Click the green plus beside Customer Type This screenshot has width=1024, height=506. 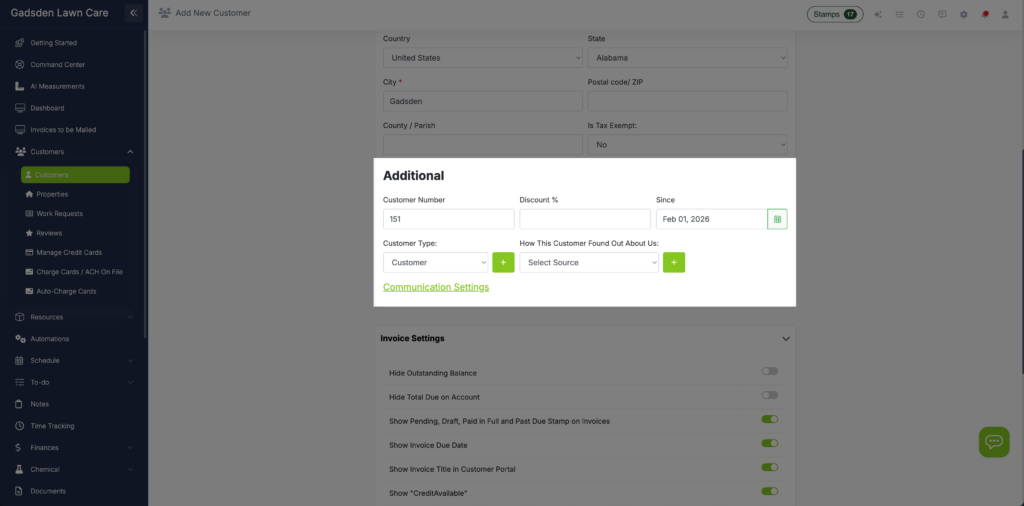[x=503, y=262]
